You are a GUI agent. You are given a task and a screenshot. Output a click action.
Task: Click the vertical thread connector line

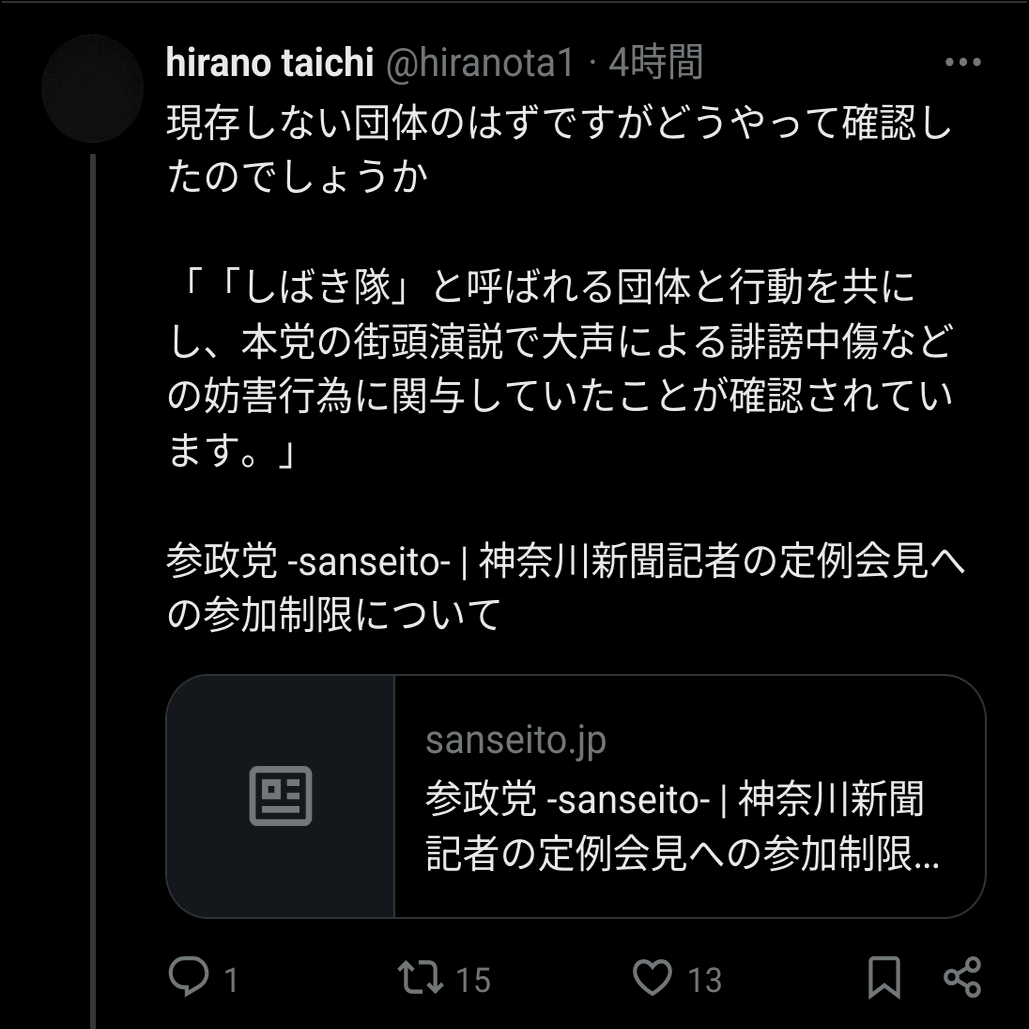(92, 600)
